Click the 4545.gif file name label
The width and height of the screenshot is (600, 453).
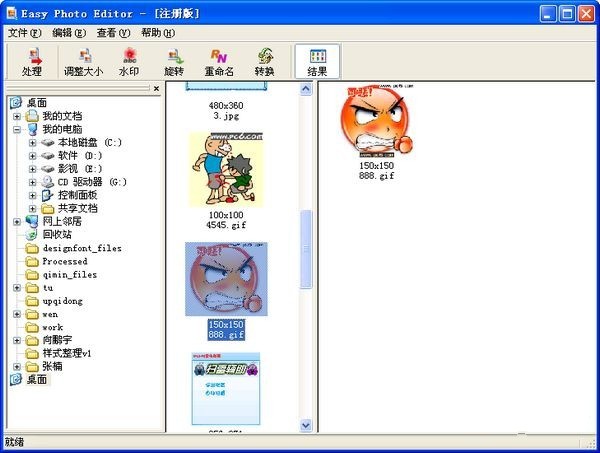point(226,225)
